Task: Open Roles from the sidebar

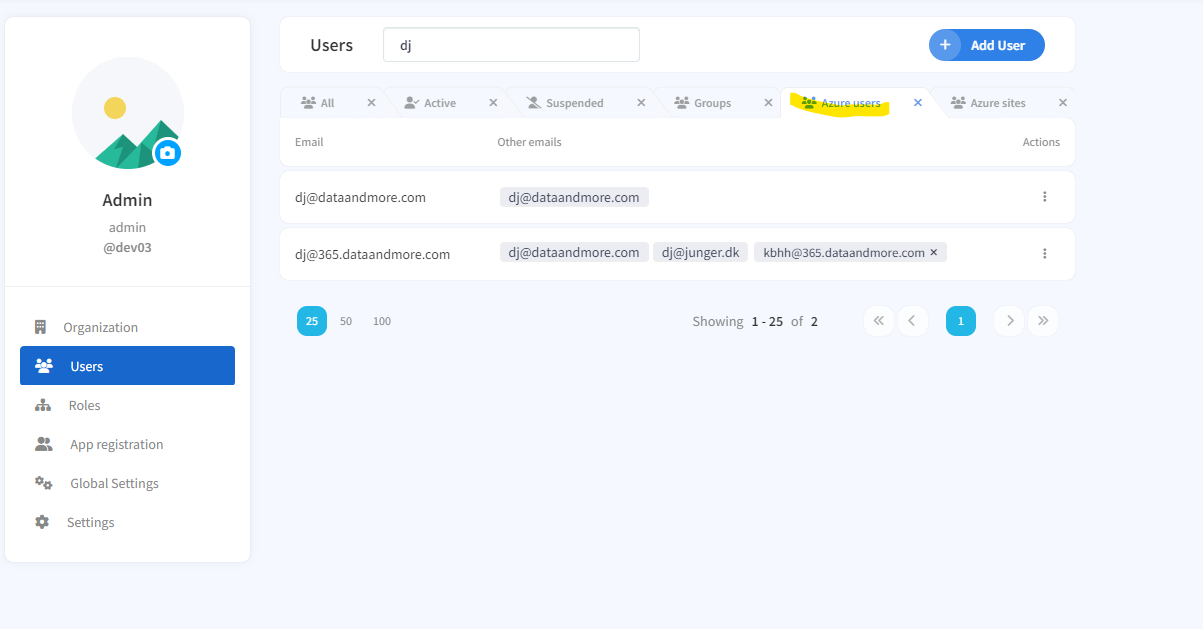Action: 84,405
